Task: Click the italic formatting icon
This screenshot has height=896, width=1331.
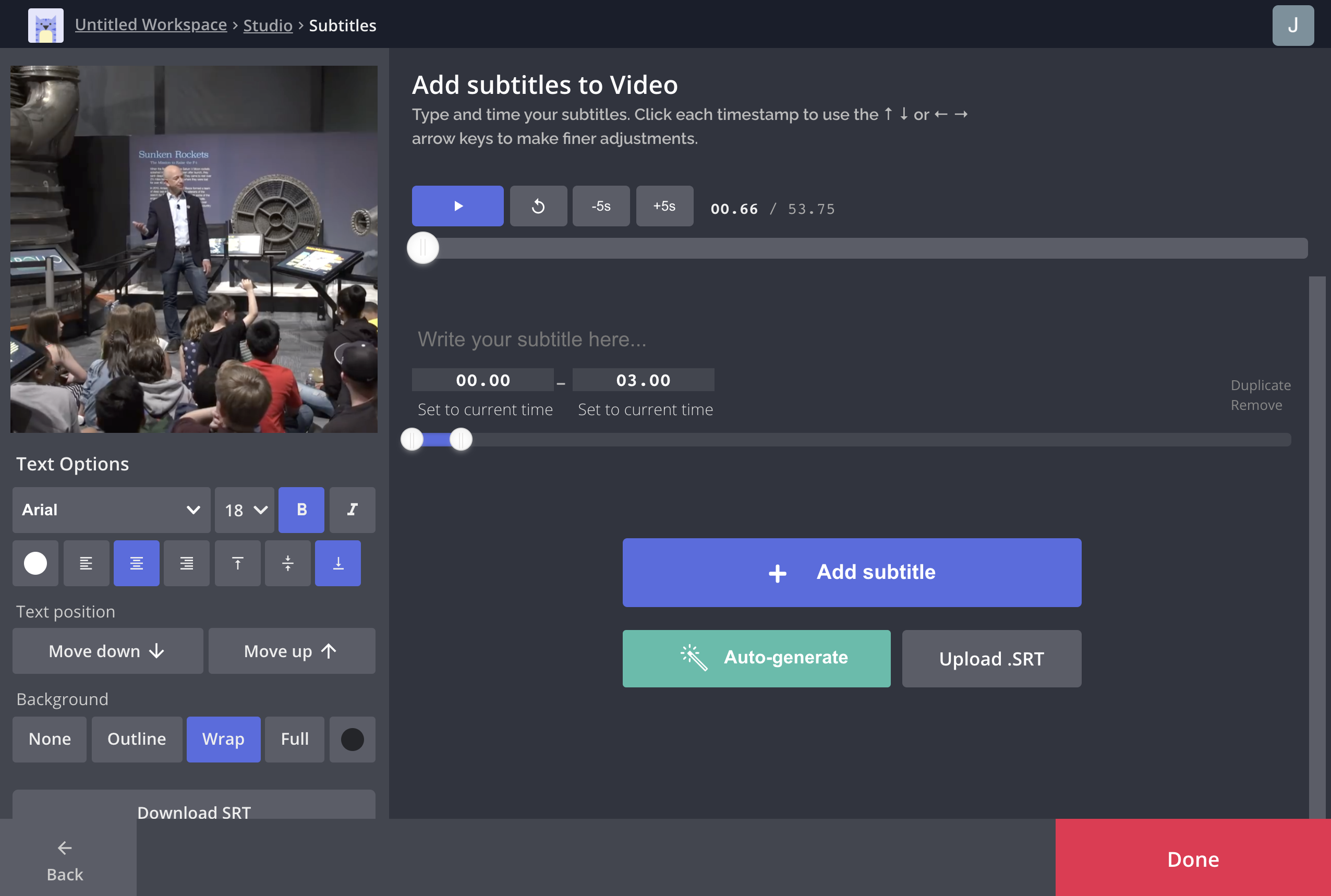Action: point(352,510)
